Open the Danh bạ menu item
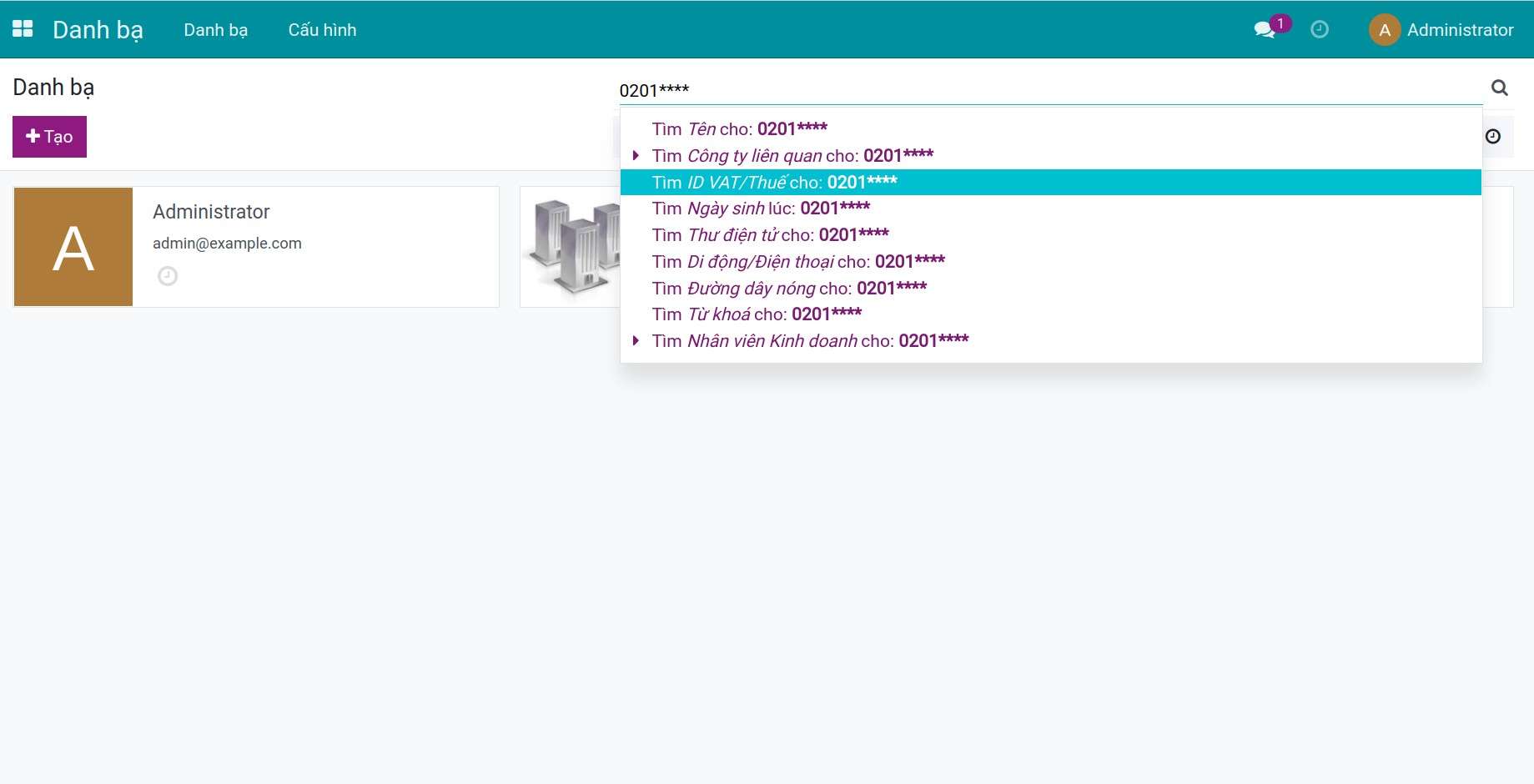 (215, 30)
